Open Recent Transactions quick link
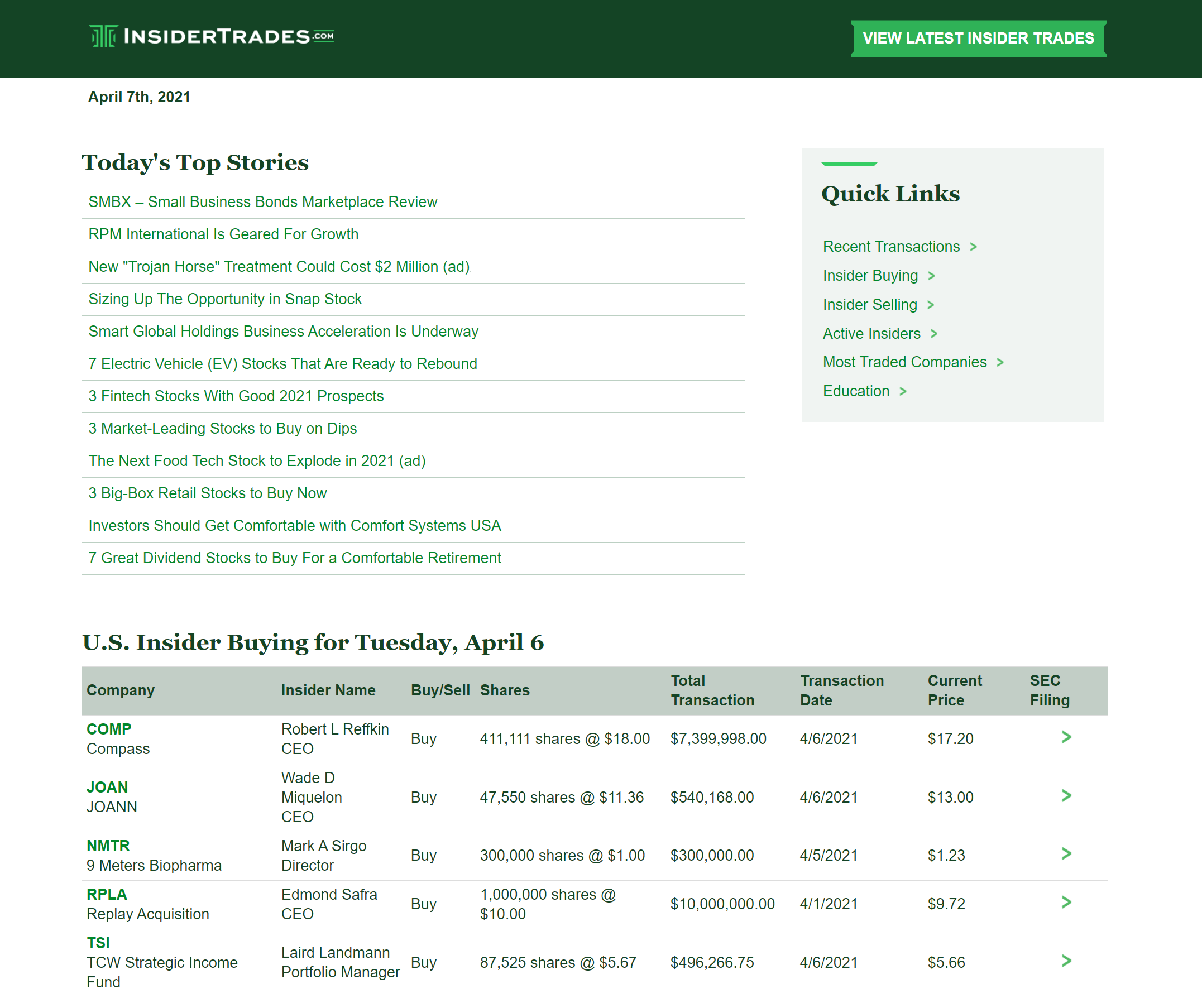The width and height of the screenshot is (1202, 1008). [x=890, y=247]
